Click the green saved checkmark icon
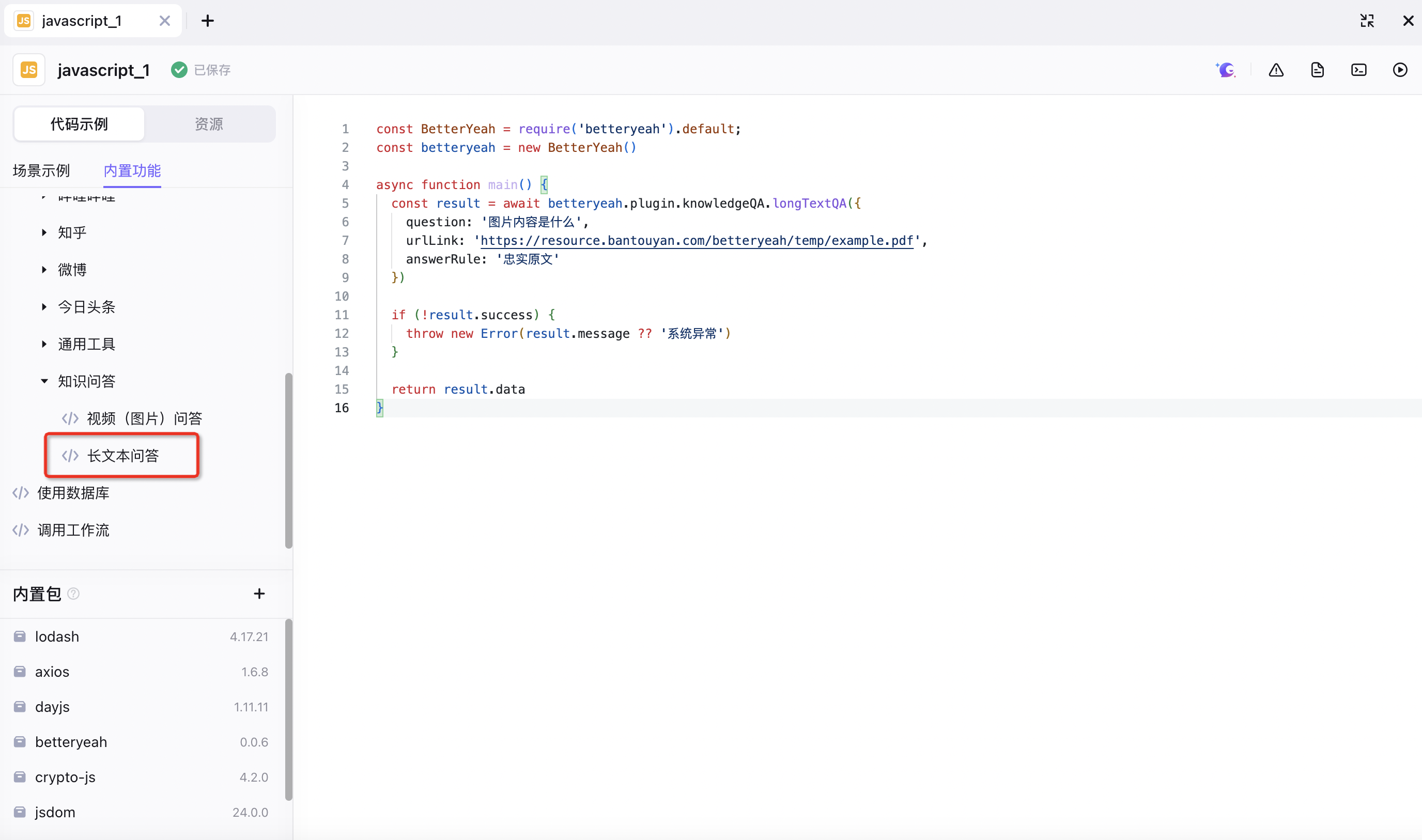1422x840 pixels. click(x=179, y=70)
